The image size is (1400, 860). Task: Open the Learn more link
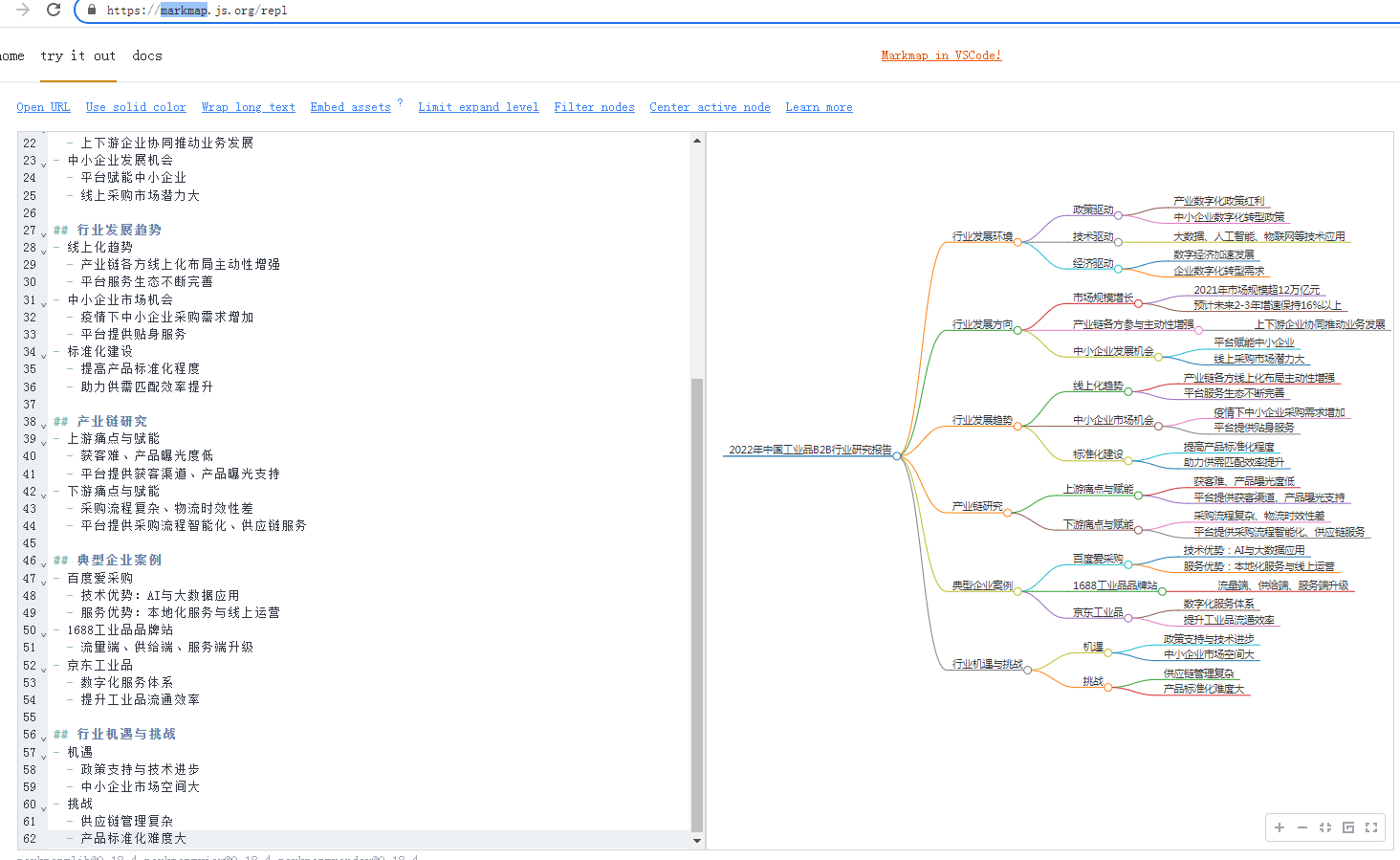click(819, 107)
